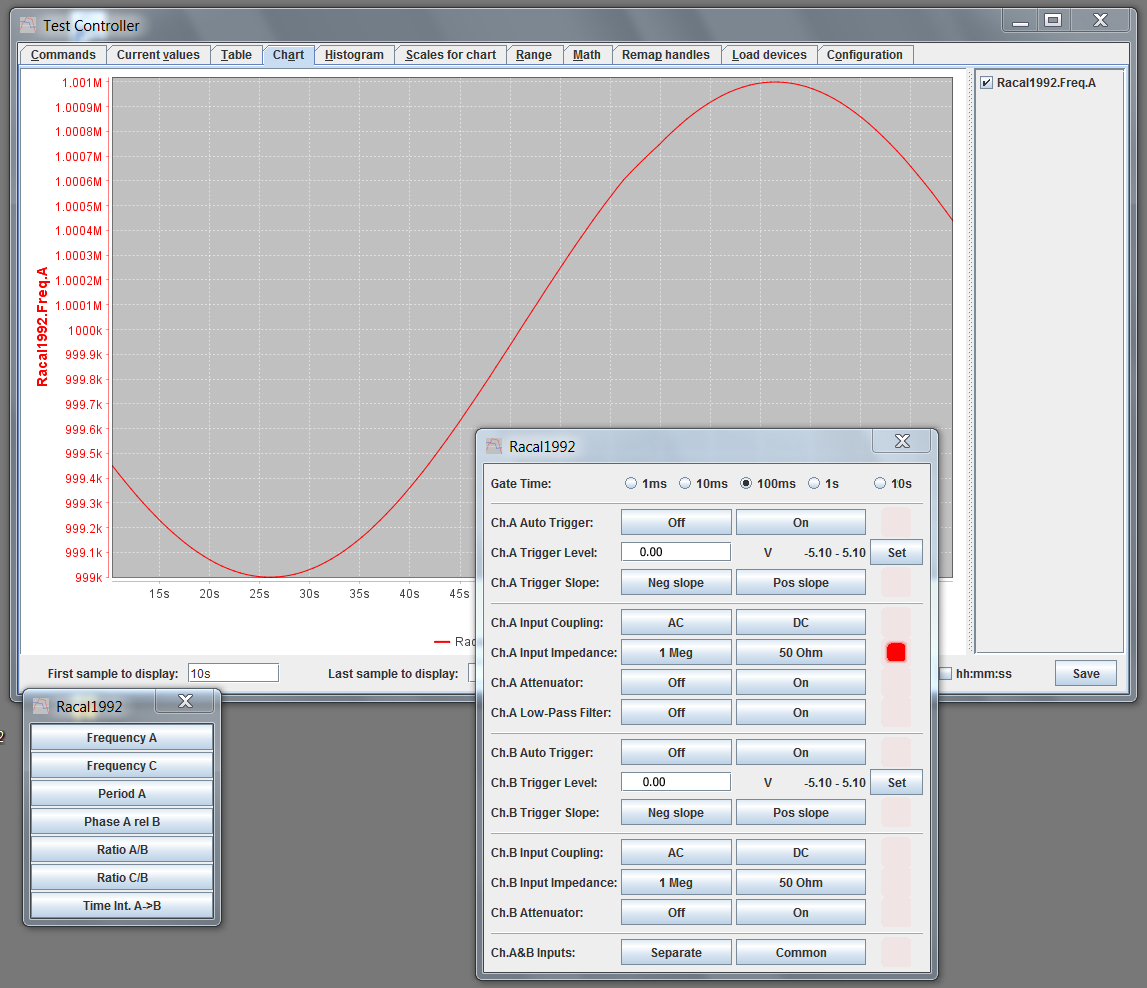Viewport: 1147px width, 988px height.
Task: Click the Frequency C measurement button
Action: pos(121,765)
